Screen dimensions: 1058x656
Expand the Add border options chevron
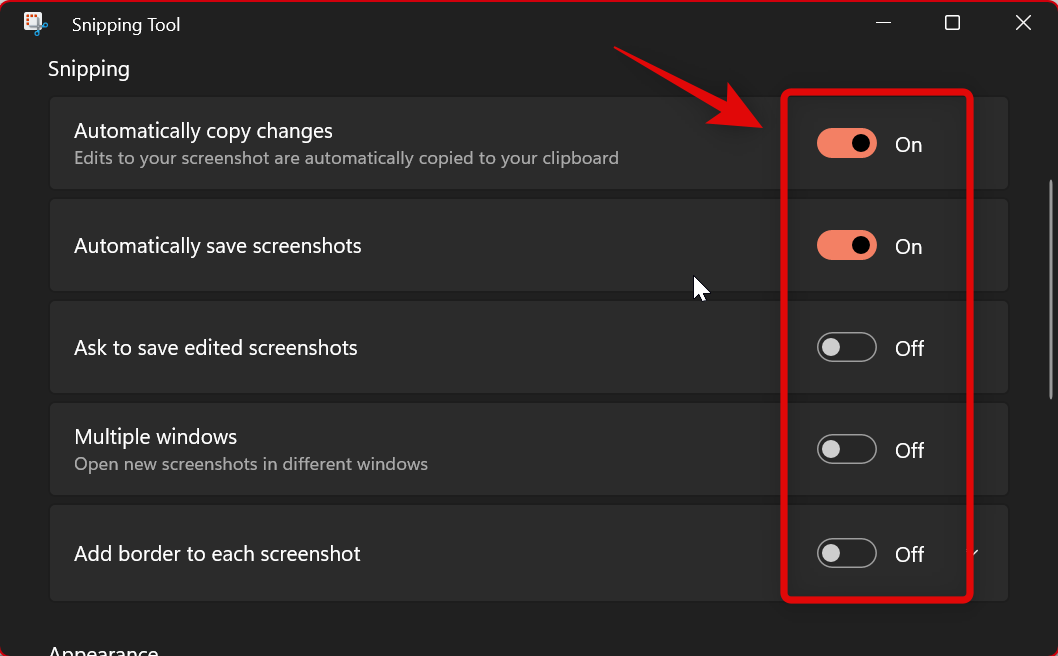(975, 553)
